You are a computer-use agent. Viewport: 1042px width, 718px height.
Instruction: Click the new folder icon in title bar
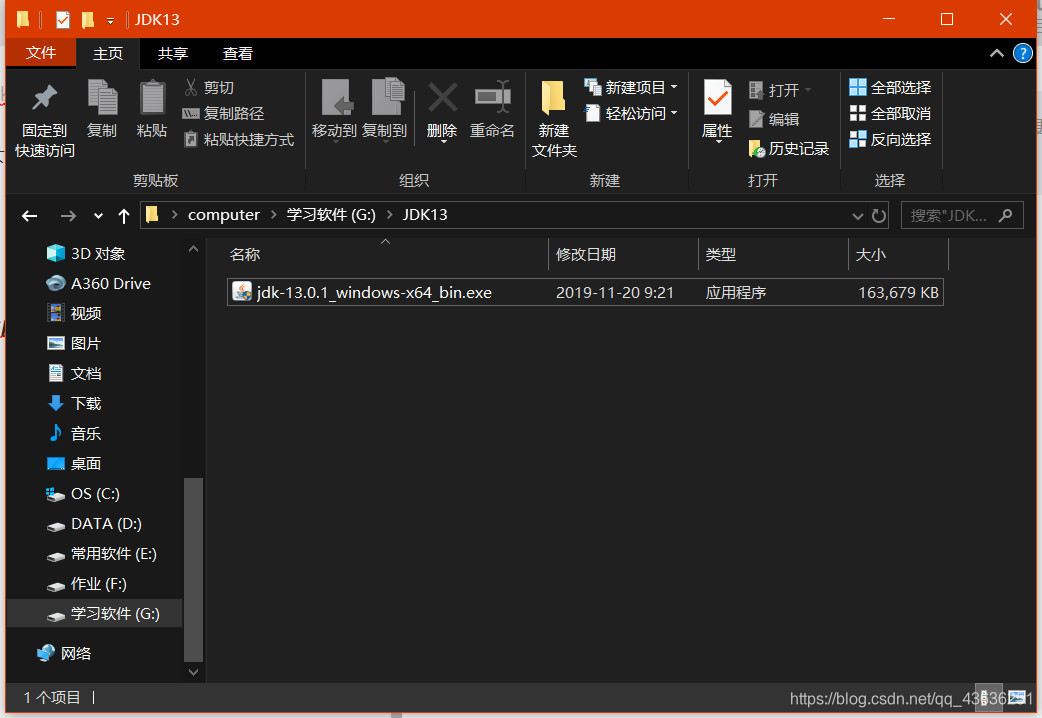pos(88,20)
